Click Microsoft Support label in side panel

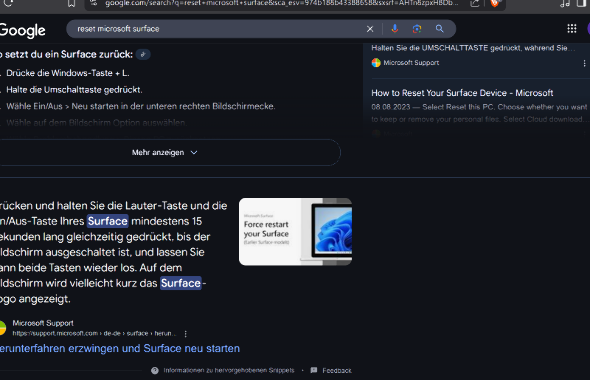pos(411,63)
